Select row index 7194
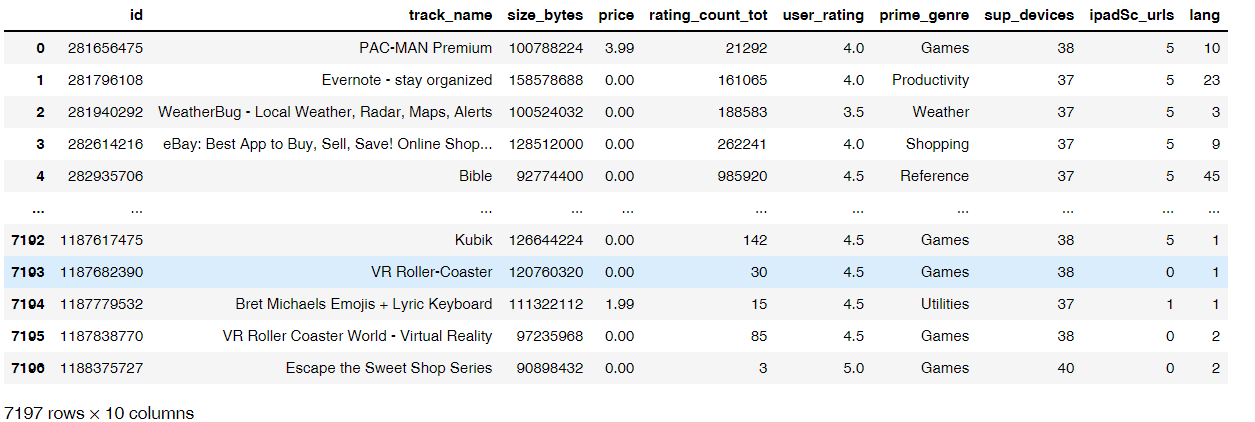1255x422 pixels. pyautogui.click(x=27, y=304)
